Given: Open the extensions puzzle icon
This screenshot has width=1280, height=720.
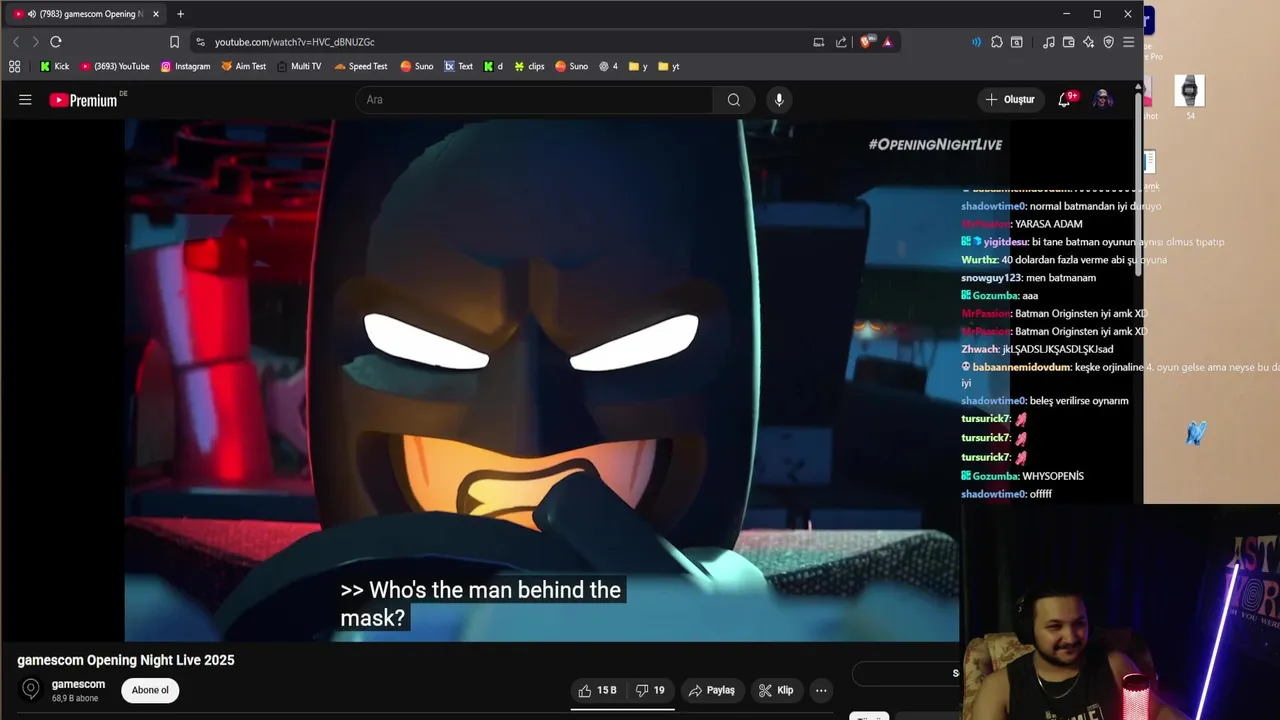Looking at the screenshot, I should pyautogui.click(x=997, y=42).
